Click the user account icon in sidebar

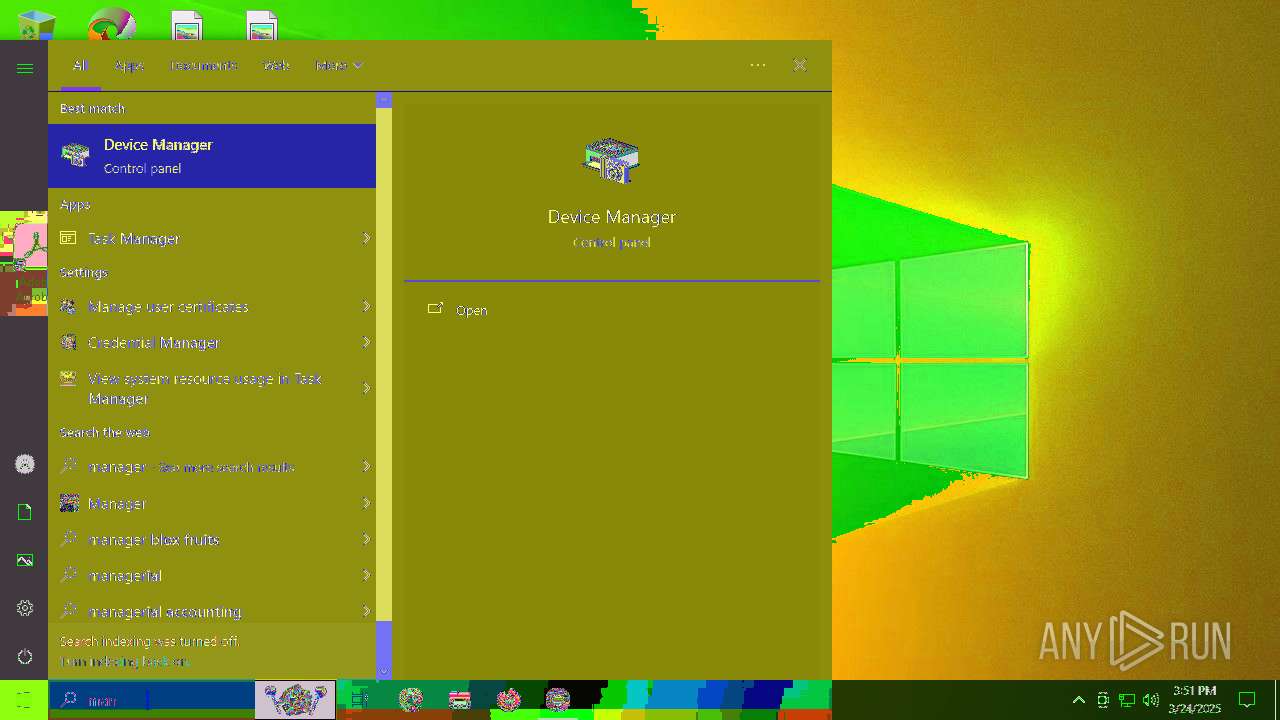pos(25,464)
